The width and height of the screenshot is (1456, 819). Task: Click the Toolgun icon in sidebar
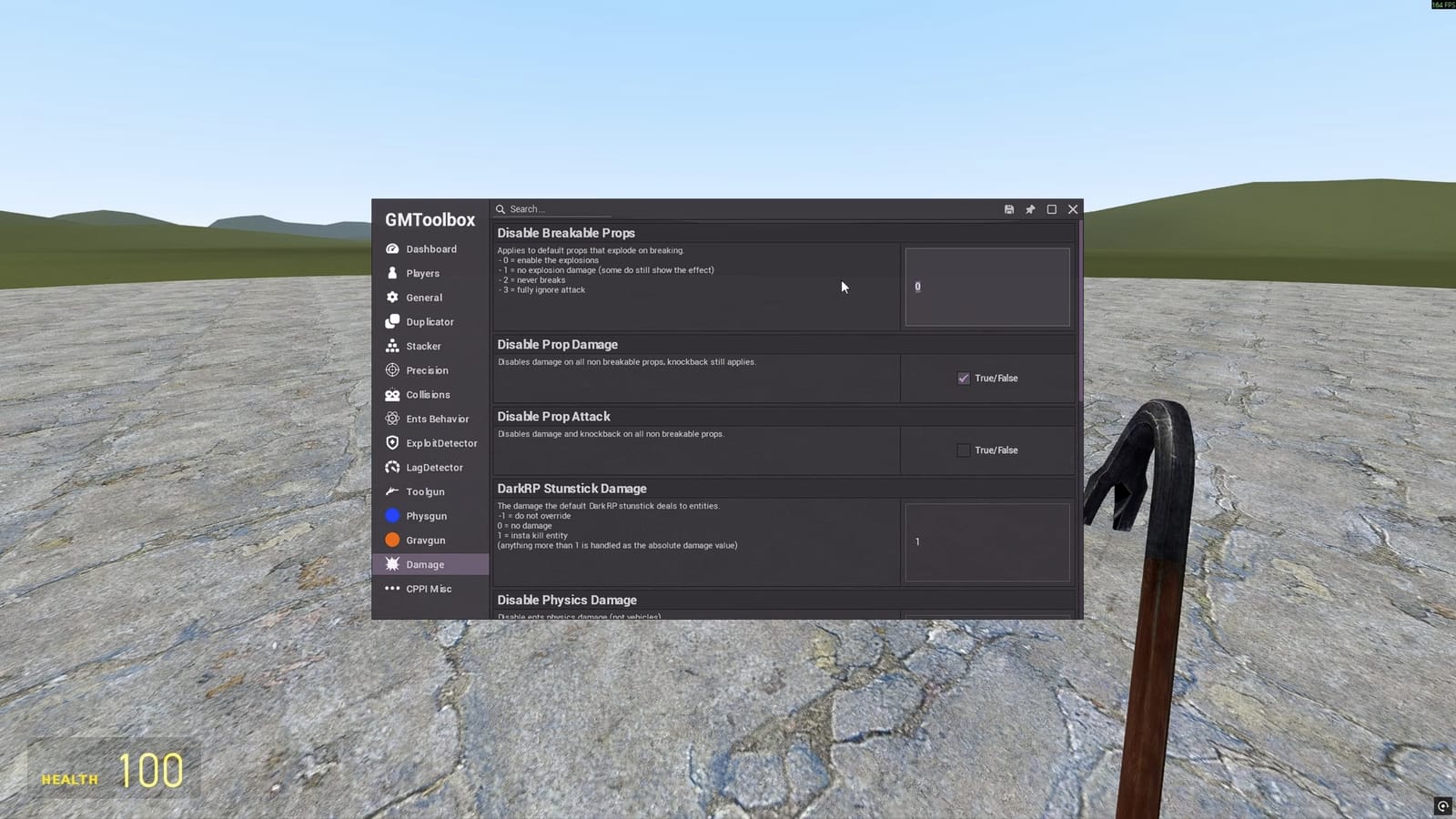392,491
